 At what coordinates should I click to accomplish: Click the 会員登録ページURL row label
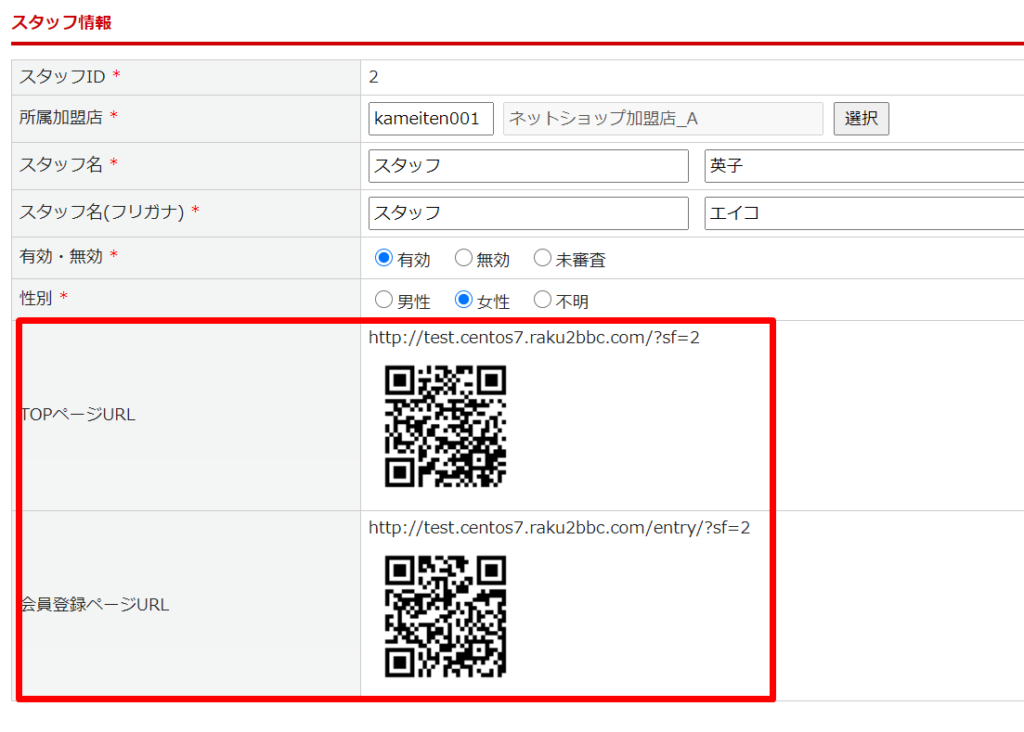click(x=95, y=605)
